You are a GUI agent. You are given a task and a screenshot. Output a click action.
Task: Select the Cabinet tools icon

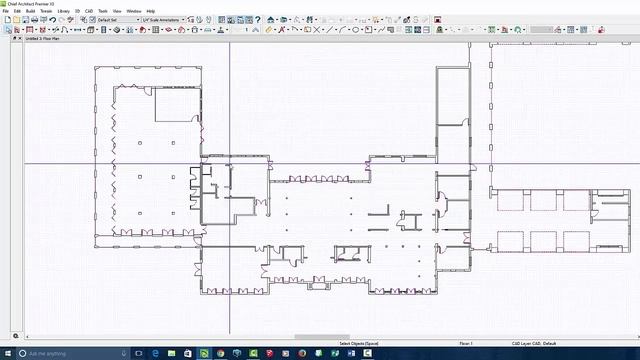(91, 30)
